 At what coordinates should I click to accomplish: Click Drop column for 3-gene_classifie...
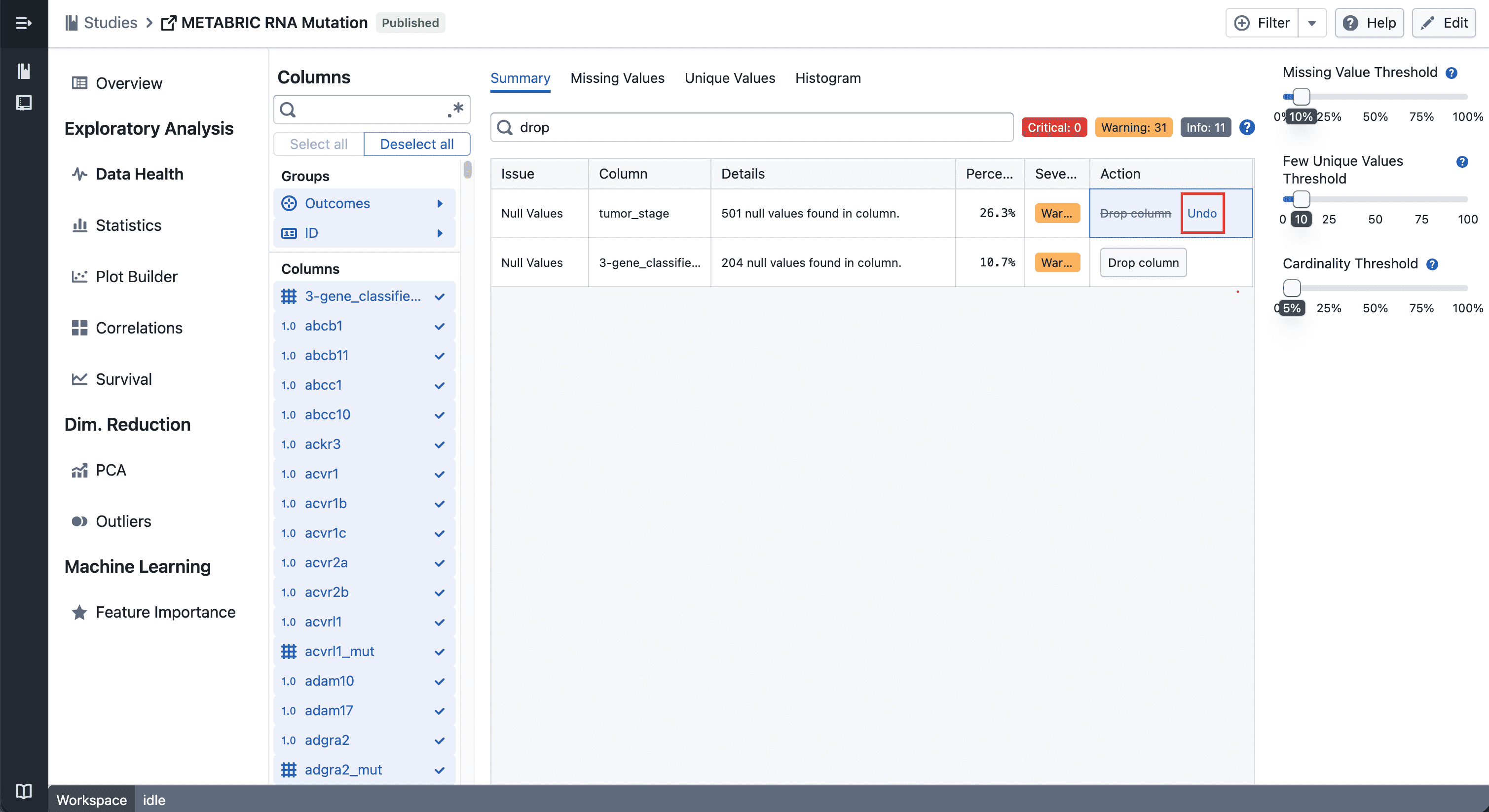point(1143,262)
